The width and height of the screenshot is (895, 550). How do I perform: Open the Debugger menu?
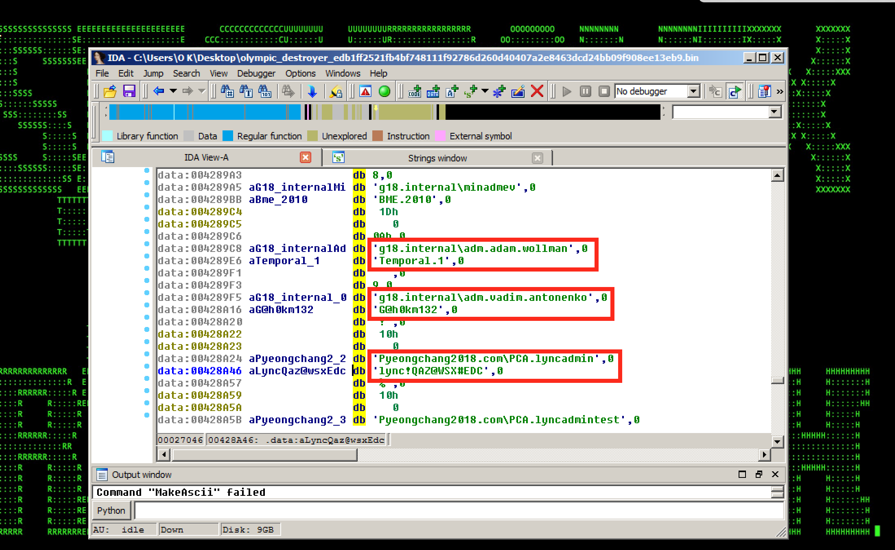pos(256,73)
